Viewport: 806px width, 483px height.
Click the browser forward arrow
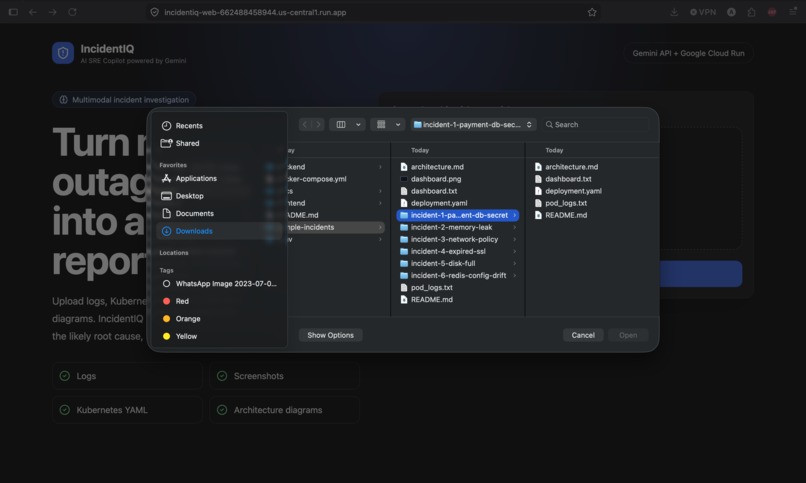pyautogui.click(x=52, y=12)
